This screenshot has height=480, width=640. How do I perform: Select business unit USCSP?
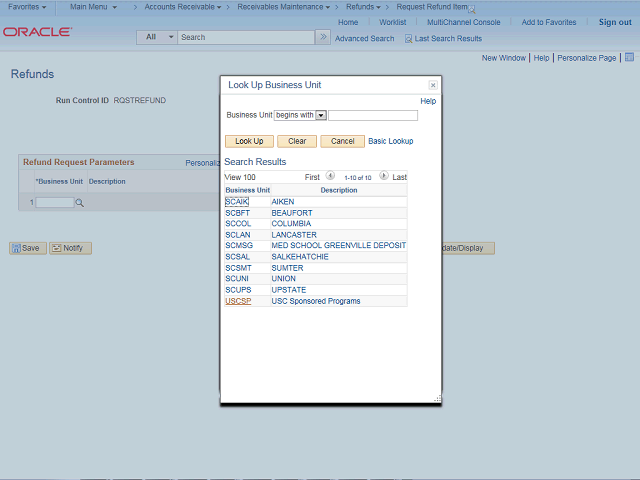coord(238,301)
